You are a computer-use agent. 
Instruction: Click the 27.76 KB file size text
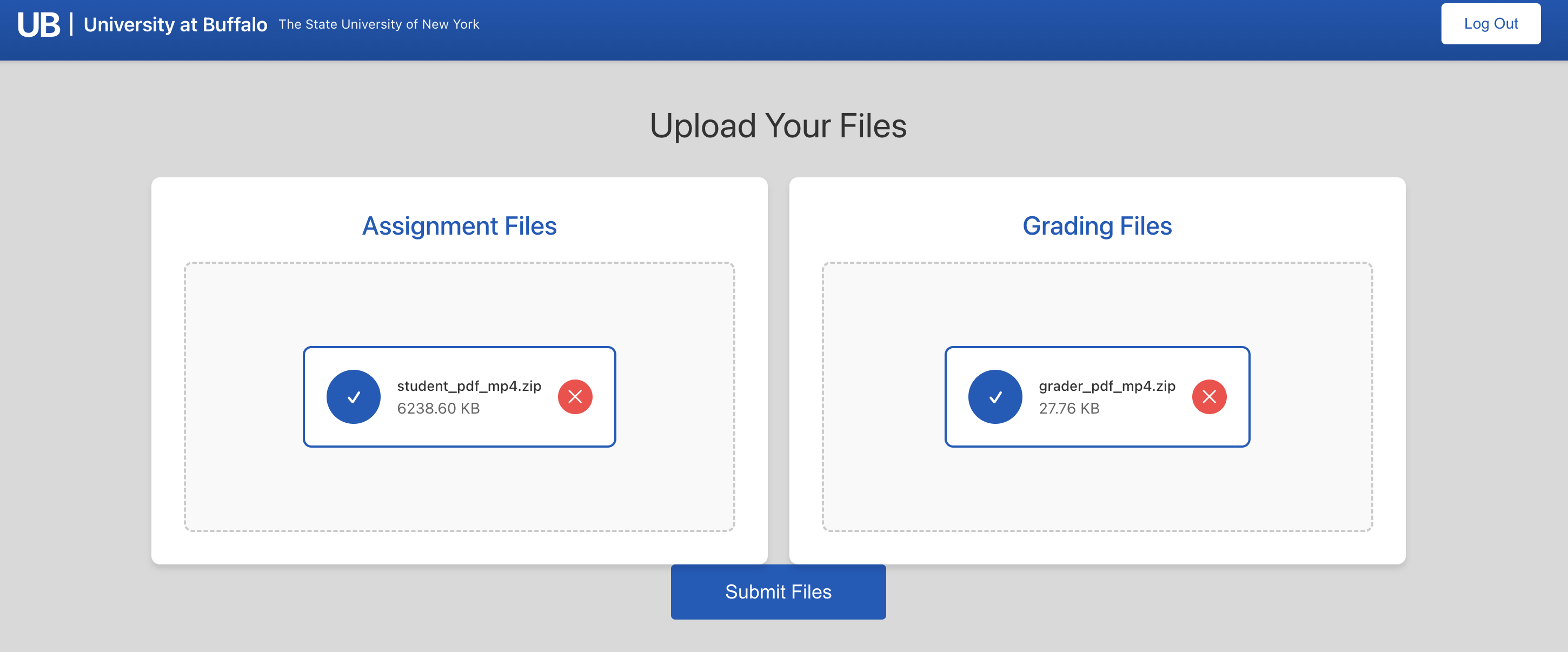coord(1069,409)
